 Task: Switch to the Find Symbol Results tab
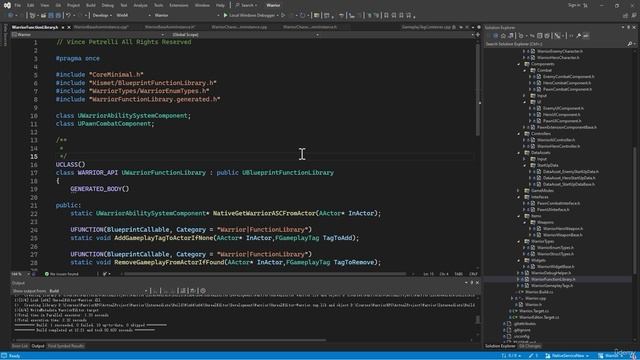tap(66, 346)
